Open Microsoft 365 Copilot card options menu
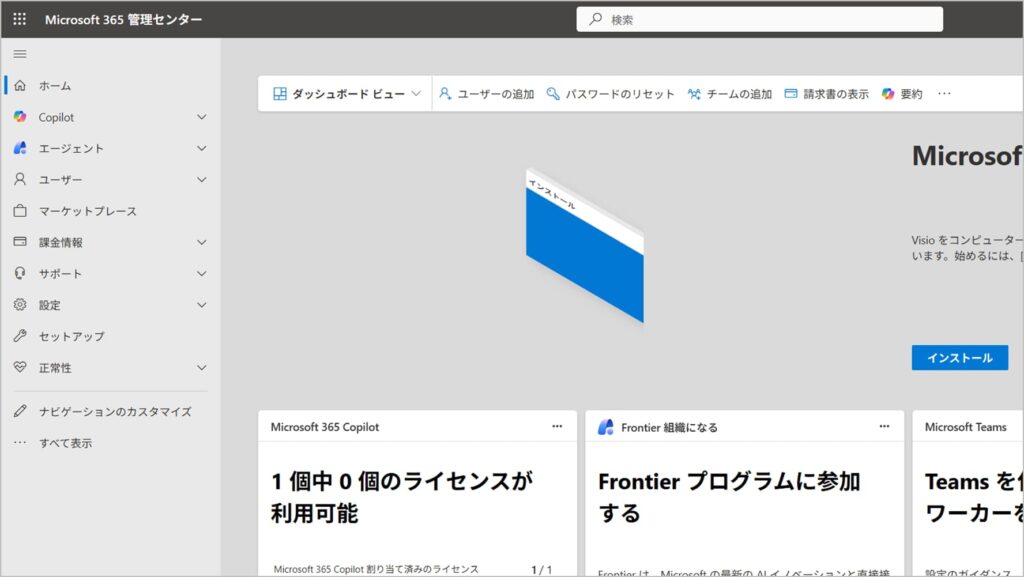Screen dimensions: 1024x577 tap(557, 427)
